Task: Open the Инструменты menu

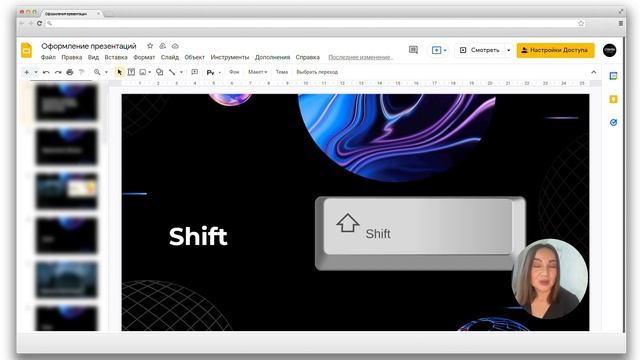Action: click(x=230, y=58)
